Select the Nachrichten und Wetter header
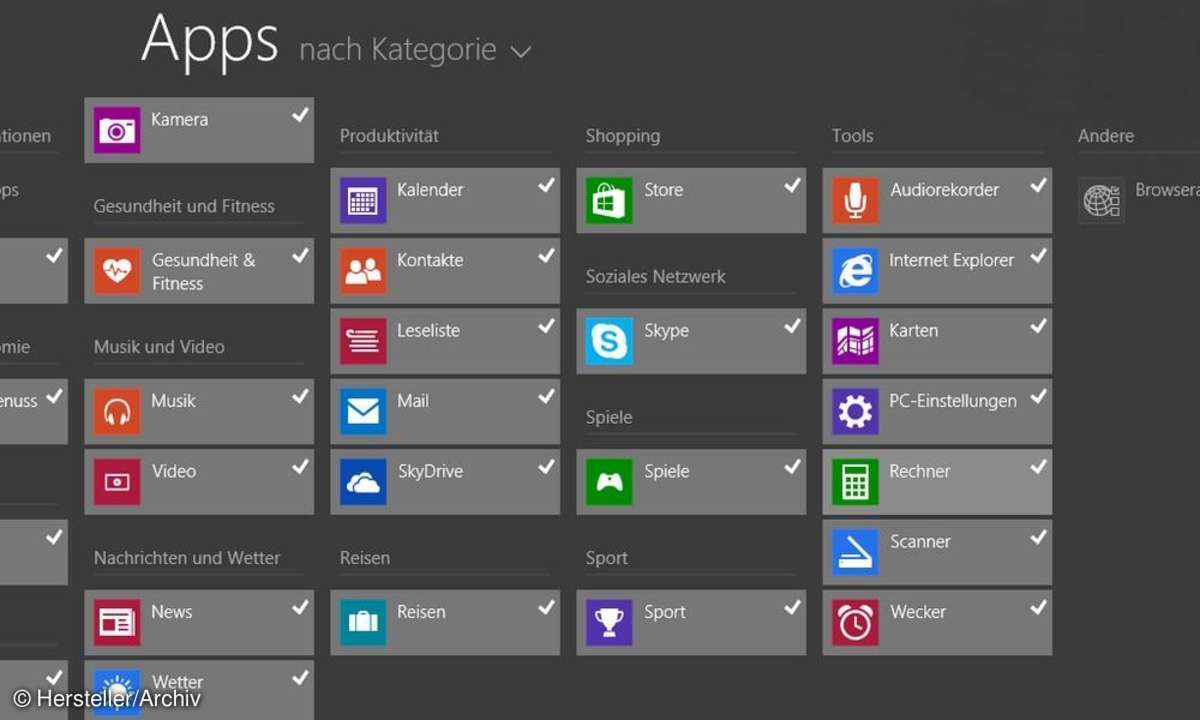The height and width of the screenshot is (720, 1200). 187,558
